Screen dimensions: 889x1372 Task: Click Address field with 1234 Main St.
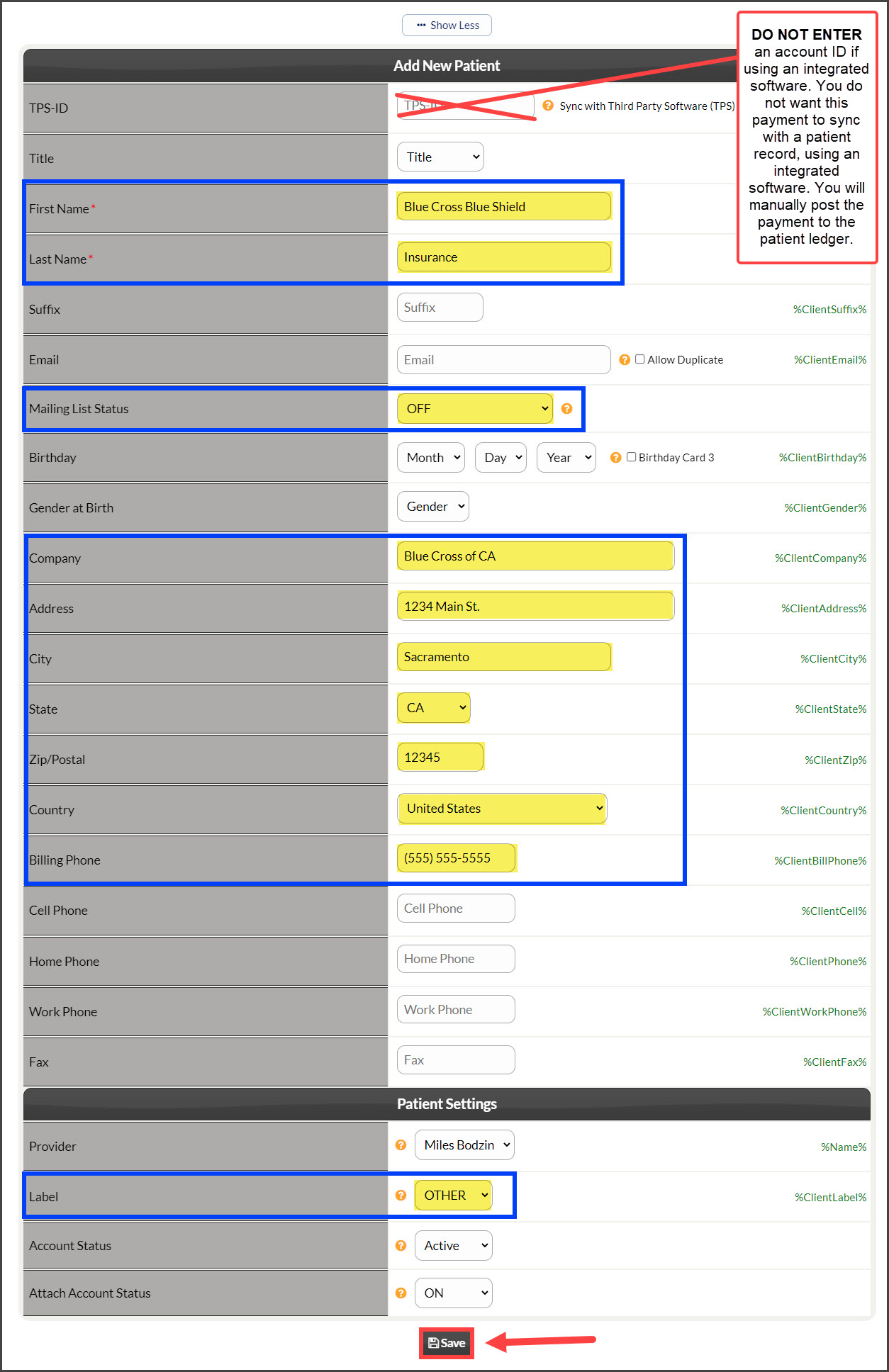click(x=535, y=607)
